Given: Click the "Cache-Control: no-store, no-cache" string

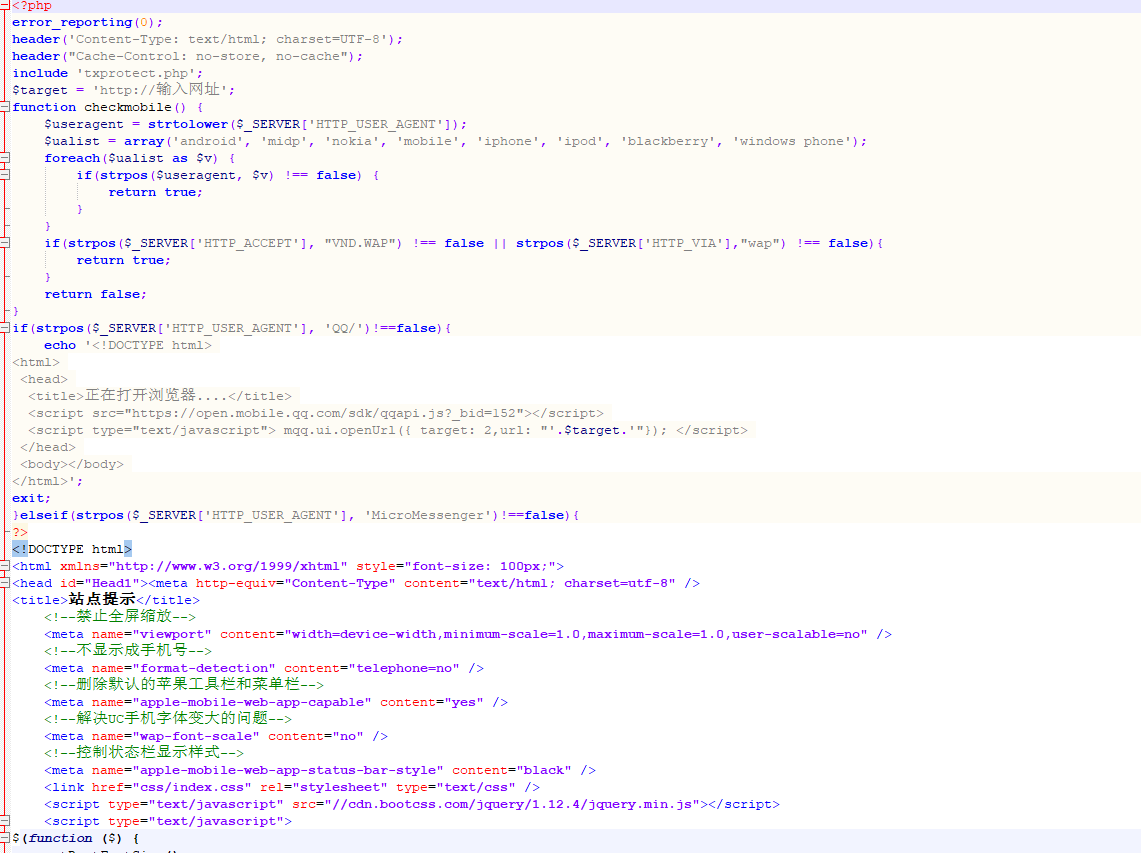Looking at the screenshot, I should tap(208, 56).
